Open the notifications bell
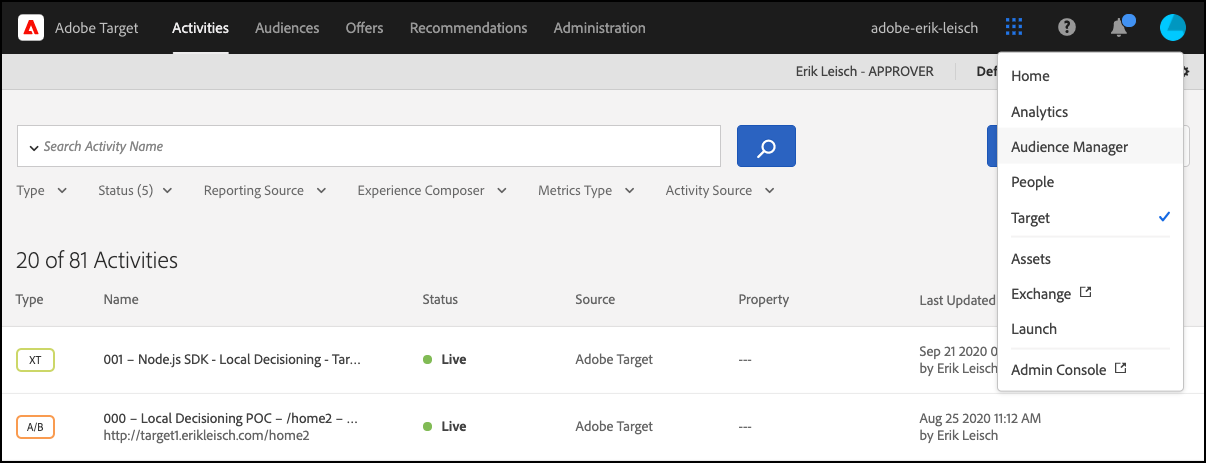 coord(1119,28)
